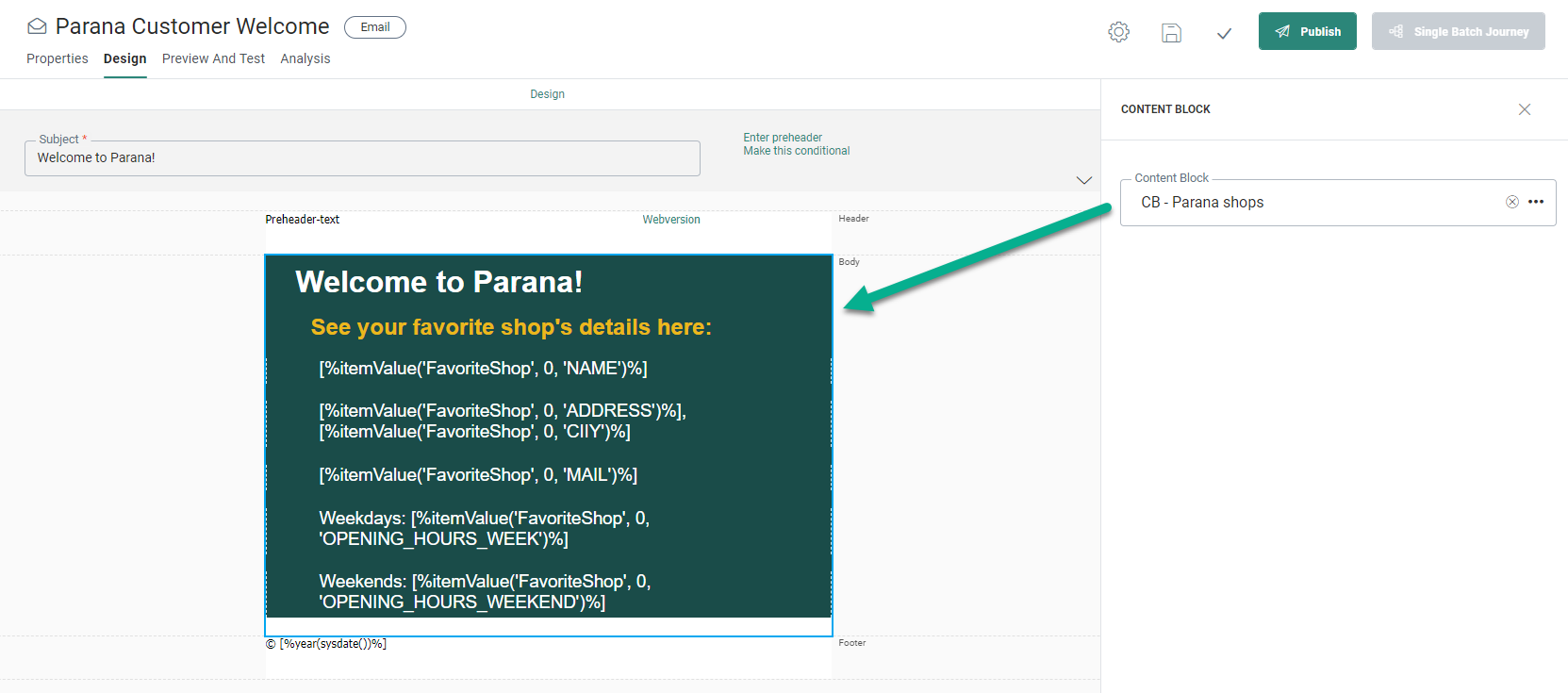This screenshot has width=1568, height=693.
Task: Click the validate checkmark icon
Action: (x=1224, y=33)
